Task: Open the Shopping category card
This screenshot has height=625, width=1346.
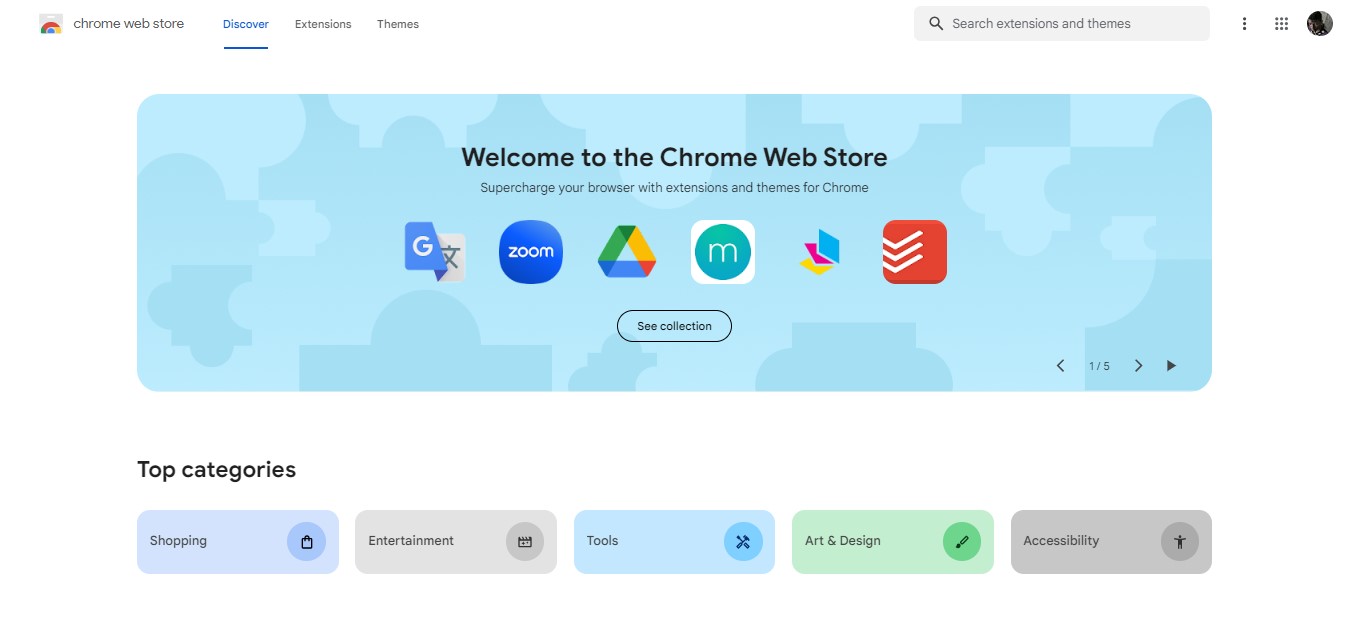Action: tap(238, 542)
